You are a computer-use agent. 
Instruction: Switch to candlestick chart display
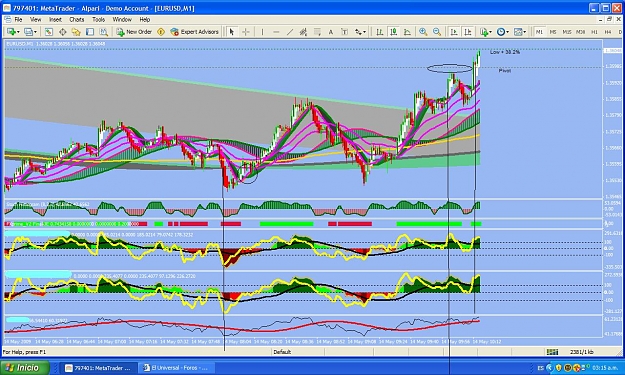[x=393, y=32]
